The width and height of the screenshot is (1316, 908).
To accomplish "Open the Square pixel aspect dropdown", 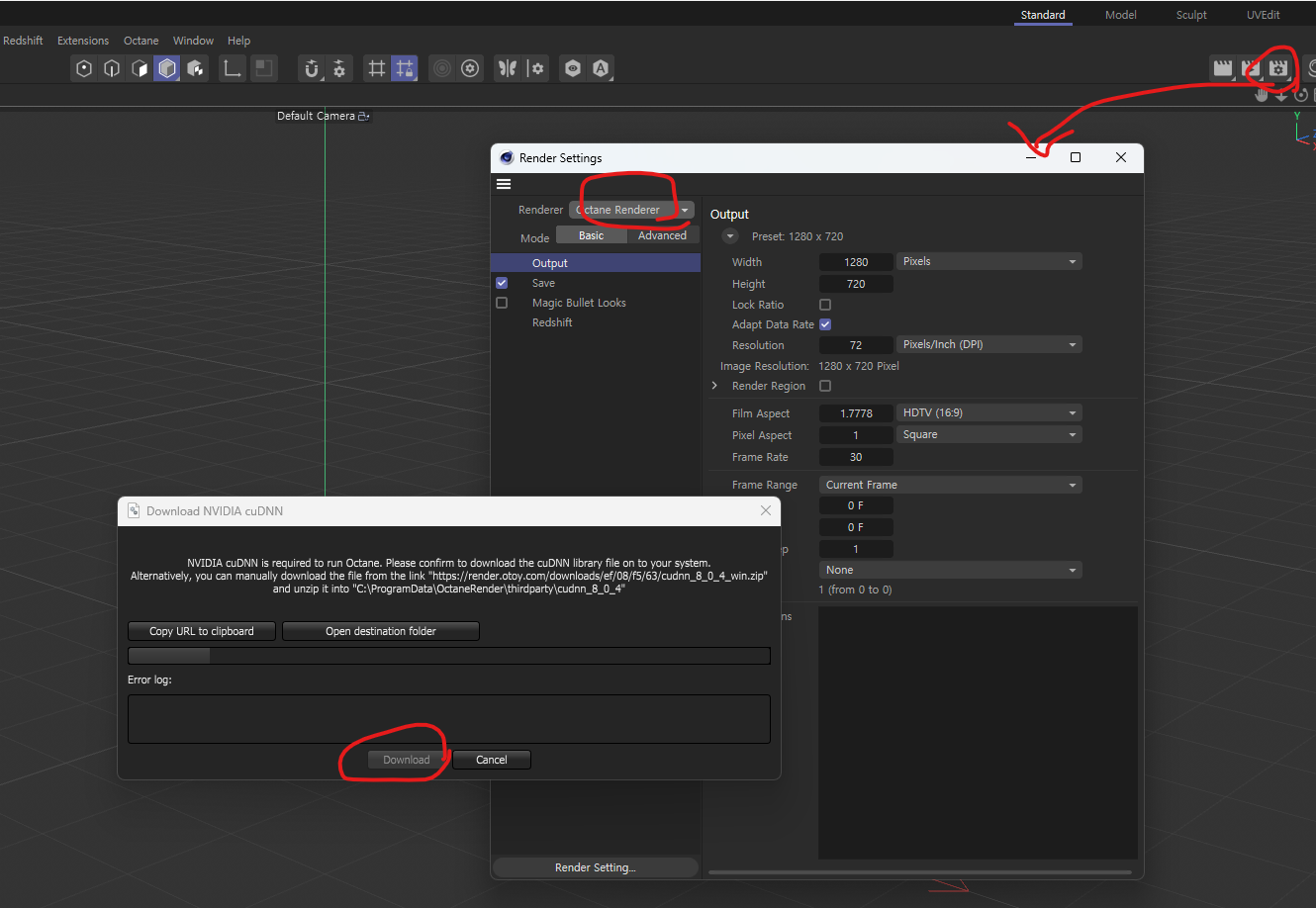I will tap(988, 434).
